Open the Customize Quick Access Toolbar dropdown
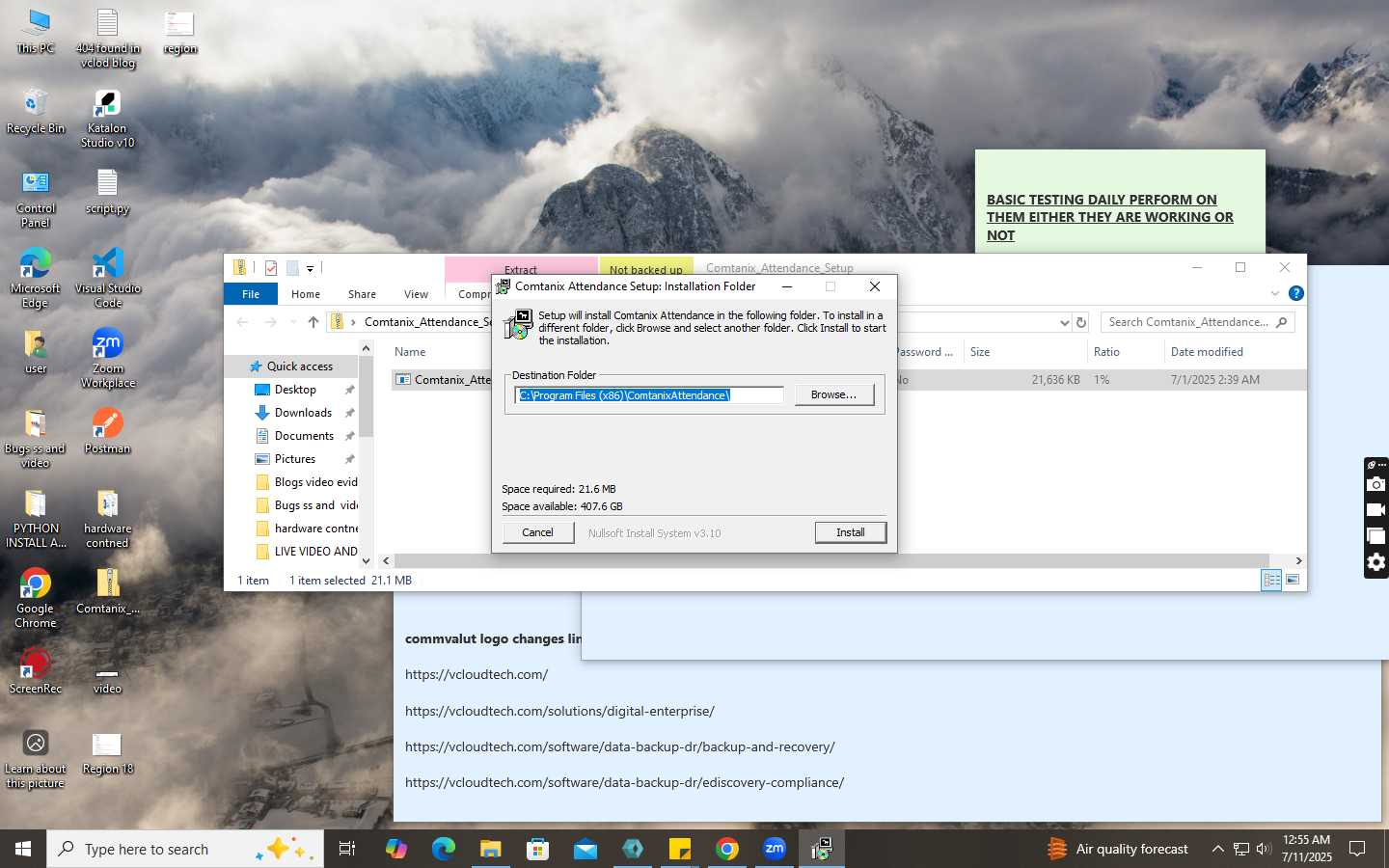This screenshot has height=868, width=1389. point(310,269)
